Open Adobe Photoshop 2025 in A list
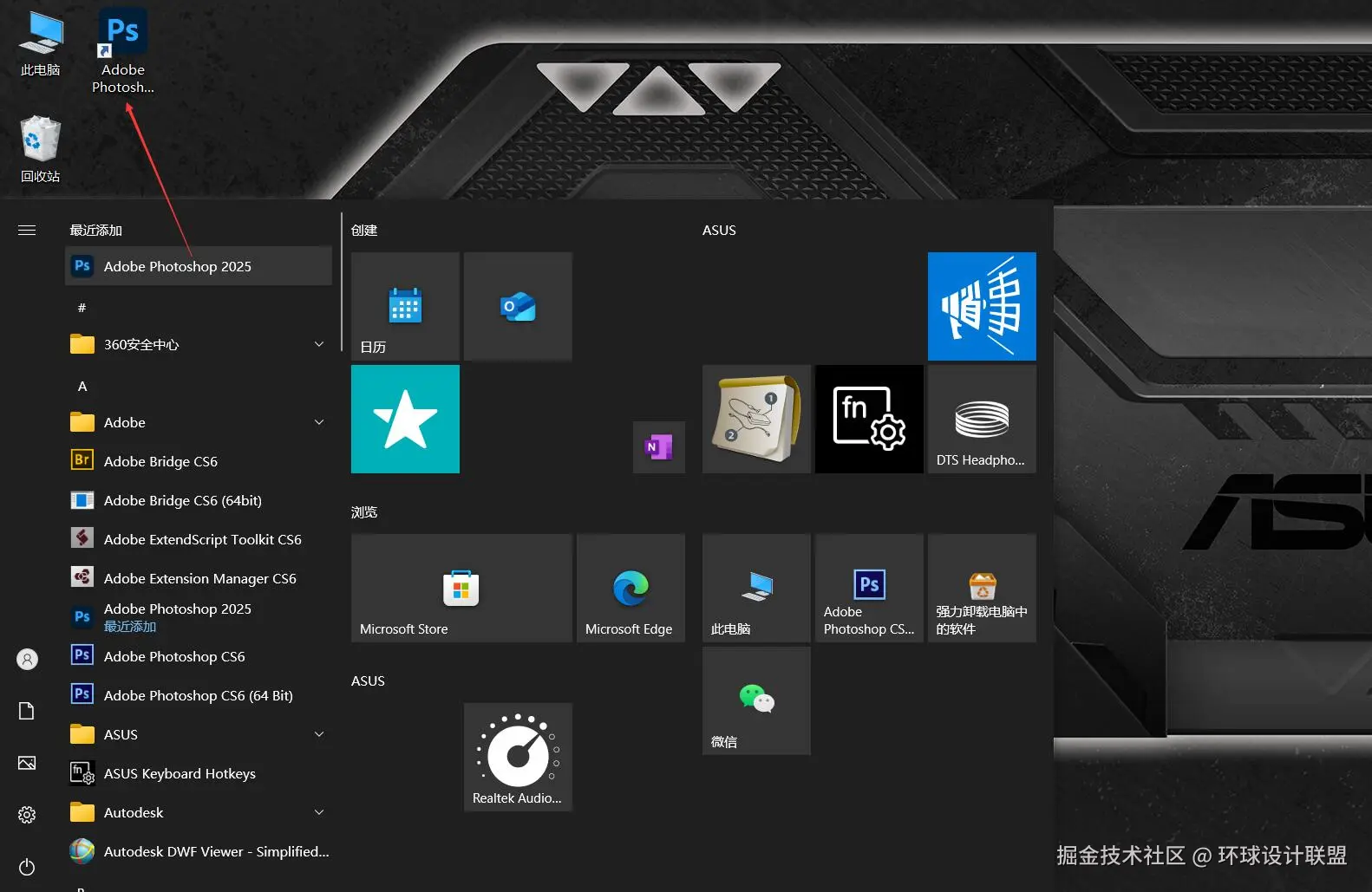 199,617
